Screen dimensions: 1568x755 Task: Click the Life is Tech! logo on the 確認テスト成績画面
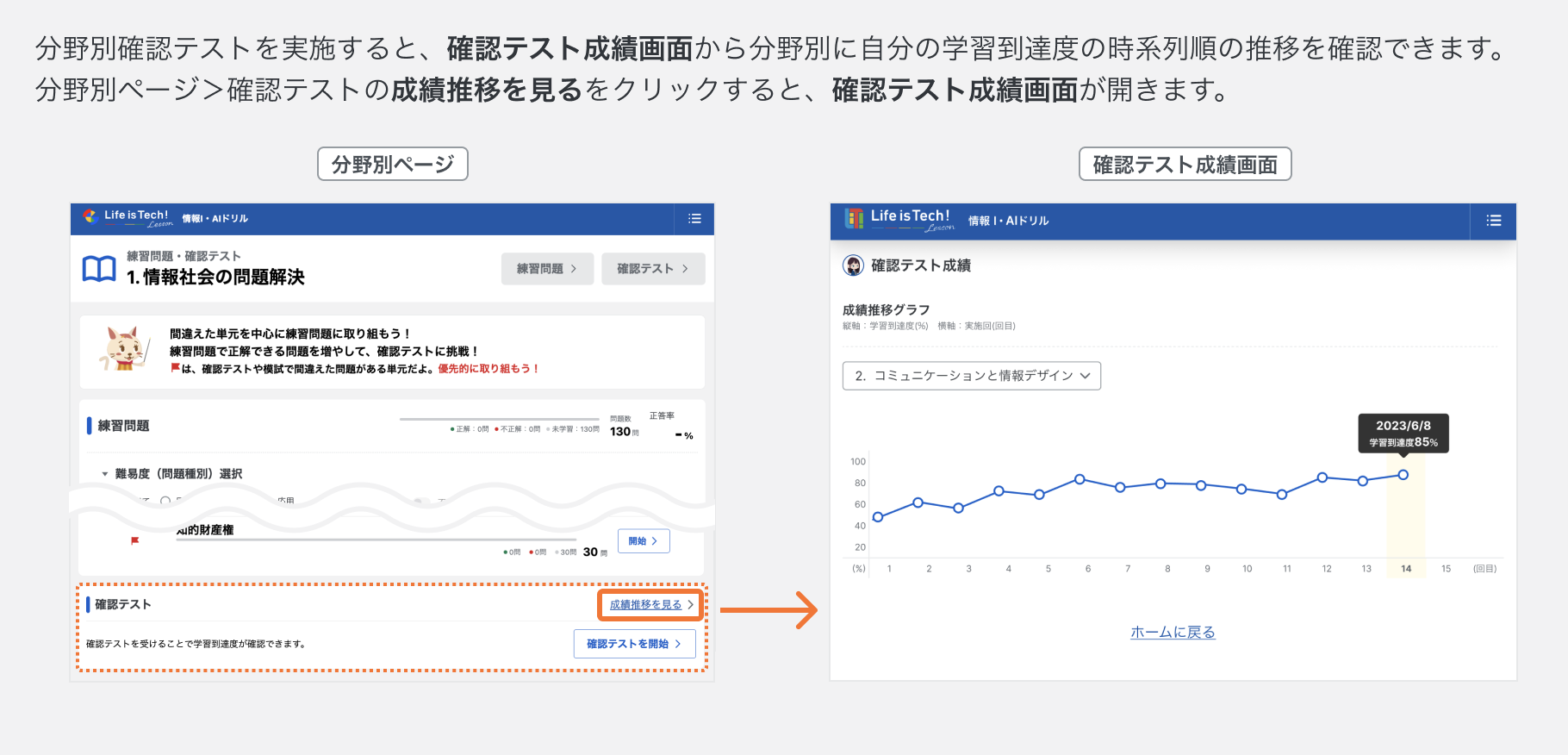coord(899,219)
